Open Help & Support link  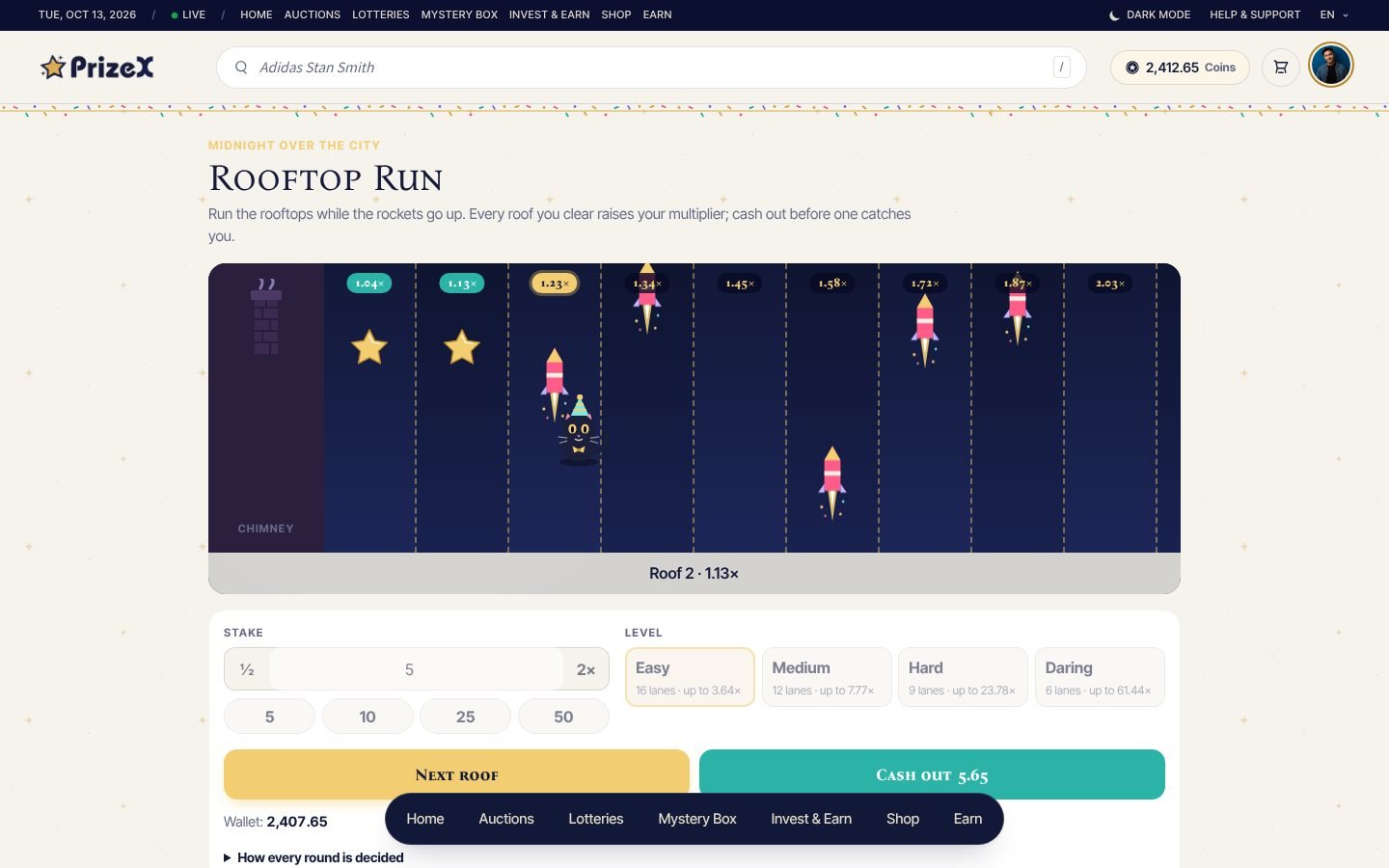pos(1255,14)
